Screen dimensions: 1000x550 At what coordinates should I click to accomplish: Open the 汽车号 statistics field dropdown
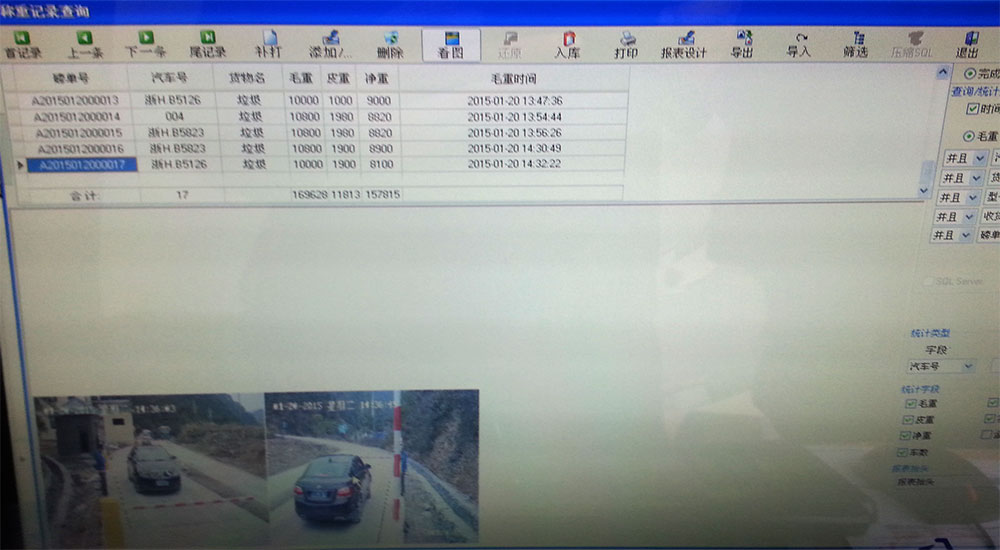(967, 367)
